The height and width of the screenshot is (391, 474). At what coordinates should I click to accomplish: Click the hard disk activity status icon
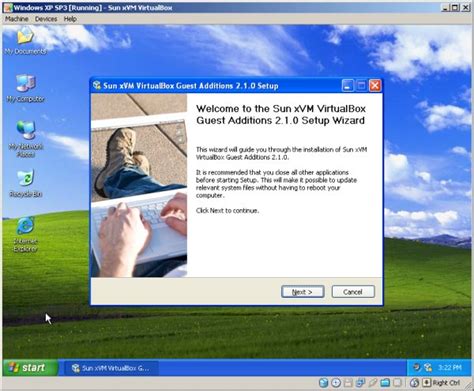323,383
